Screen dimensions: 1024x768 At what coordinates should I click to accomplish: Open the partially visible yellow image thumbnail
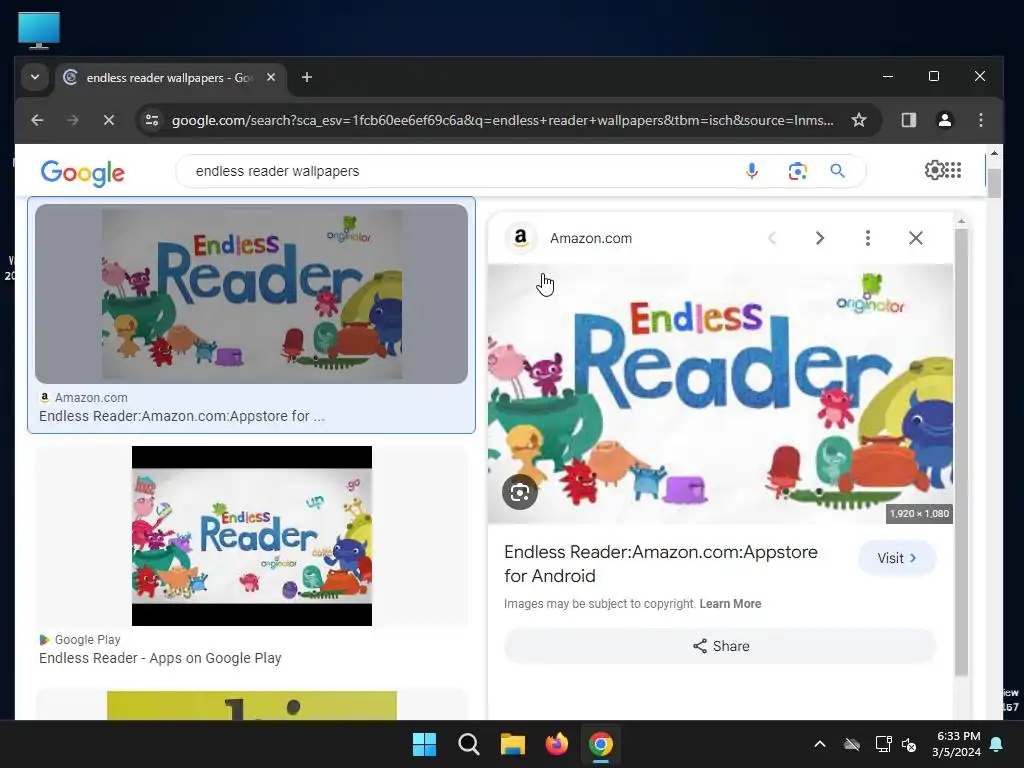251,705
